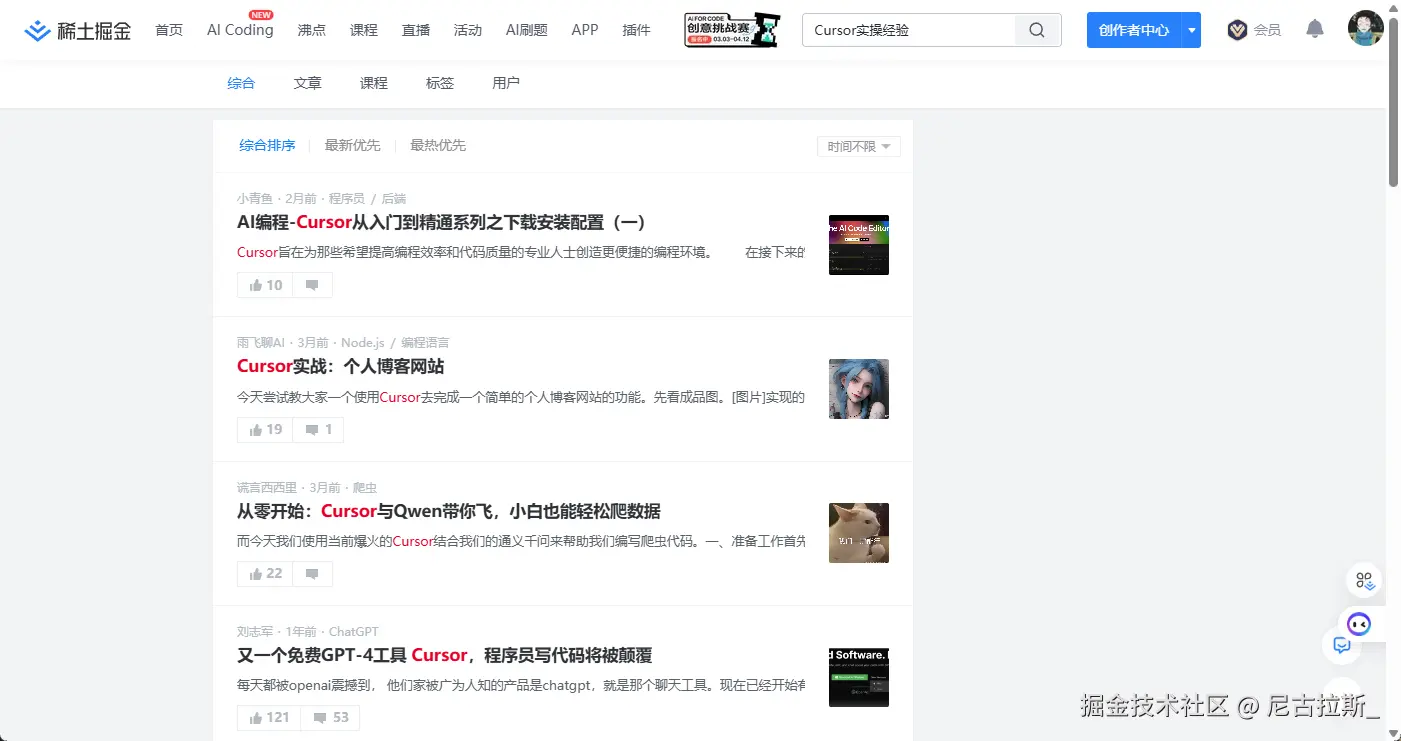Expand the 创作者中心 dropdown arrow
Screen dimensions: 1401x741
[x=1191, y=30]
